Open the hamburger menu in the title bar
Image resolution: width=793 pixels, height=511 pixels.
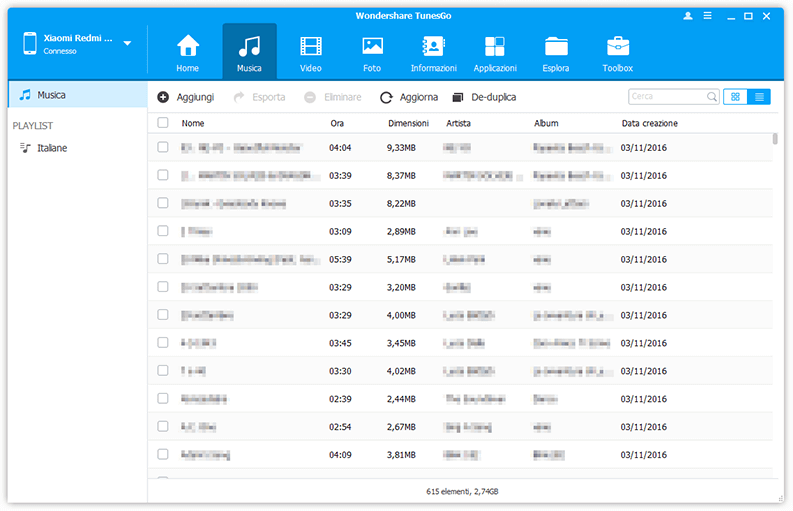tap(708, 16)
